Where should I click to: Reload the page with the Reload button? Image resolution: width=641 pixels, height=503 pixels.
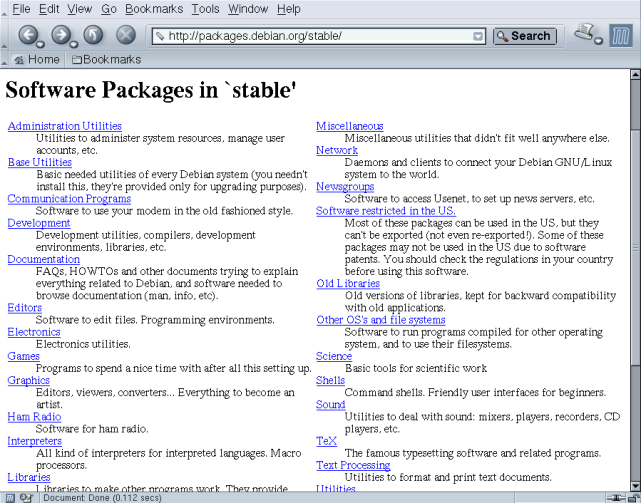(x=93, y=35)
